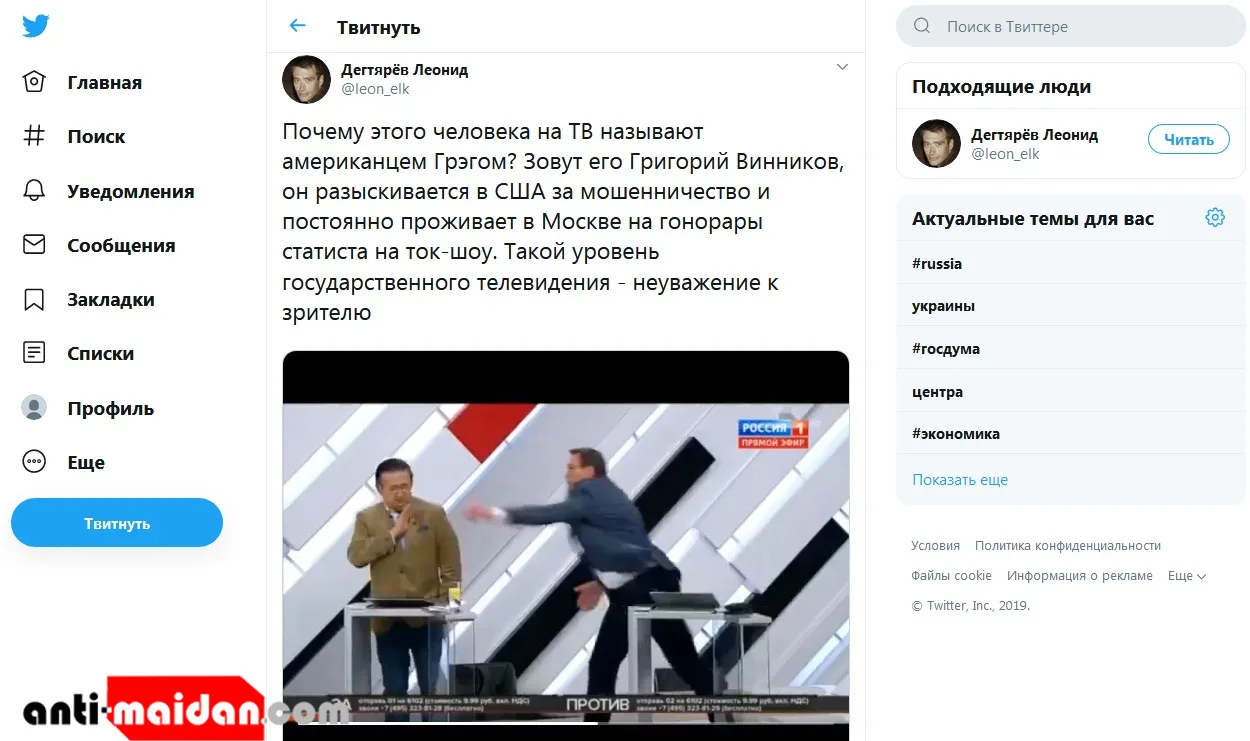Click the Поиск в Твиттере search field
This screenshot has height=741, width=1250.
click(1071, 27)
